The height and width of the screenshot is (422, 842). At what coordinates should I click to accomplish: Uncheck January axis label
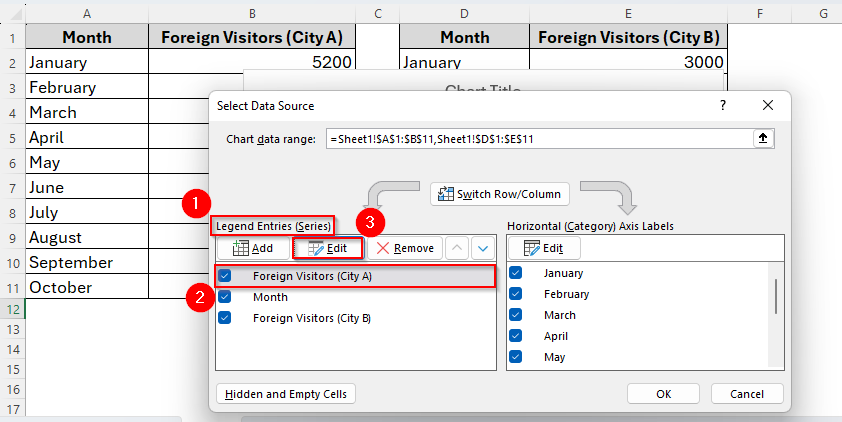coord(516,273)
